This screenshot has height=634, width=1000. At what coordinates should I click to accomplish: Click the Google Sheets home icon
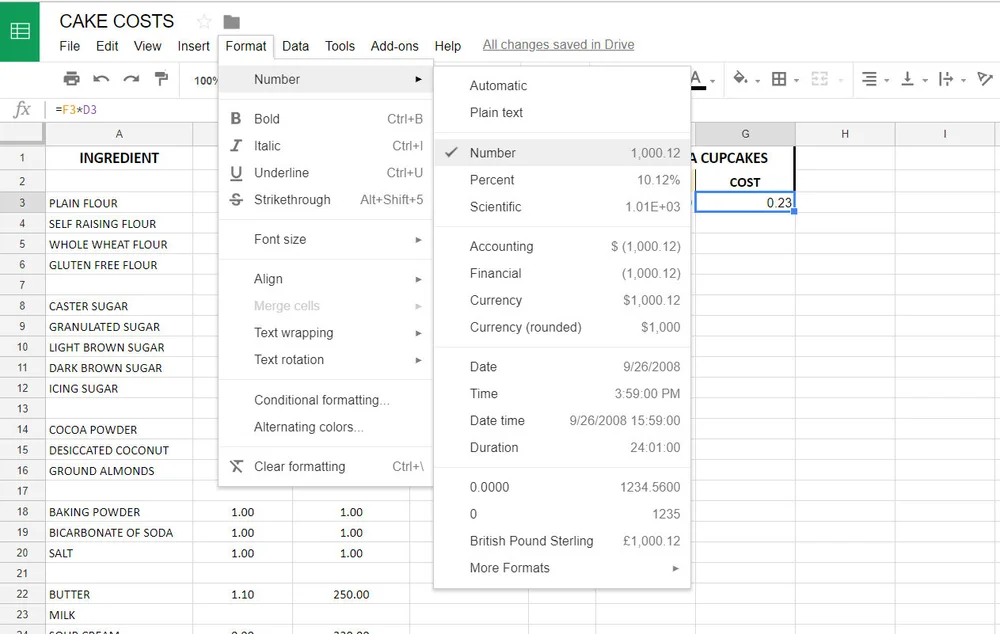point(20,31)
